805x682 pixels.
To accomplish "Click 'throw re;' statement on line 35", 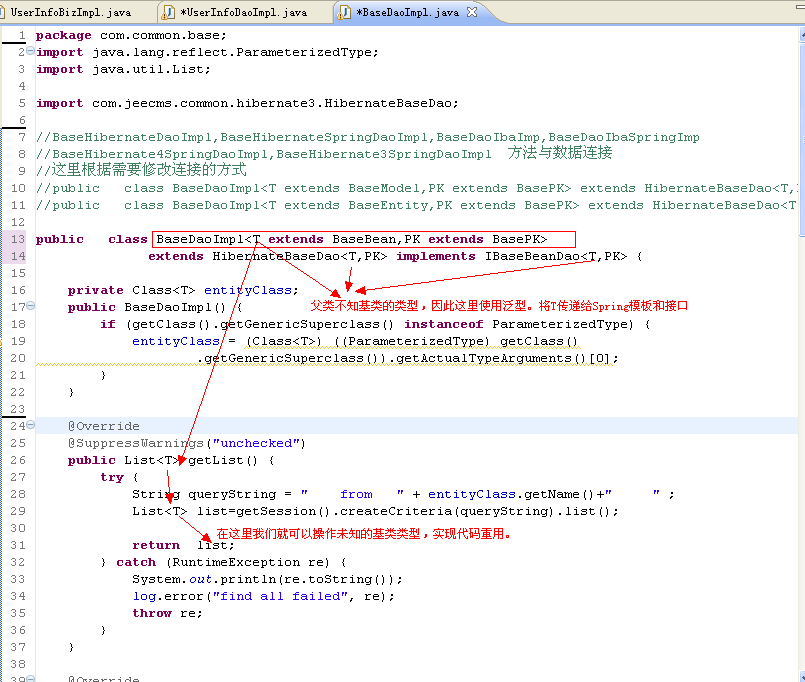I will (x=167, y=613).
